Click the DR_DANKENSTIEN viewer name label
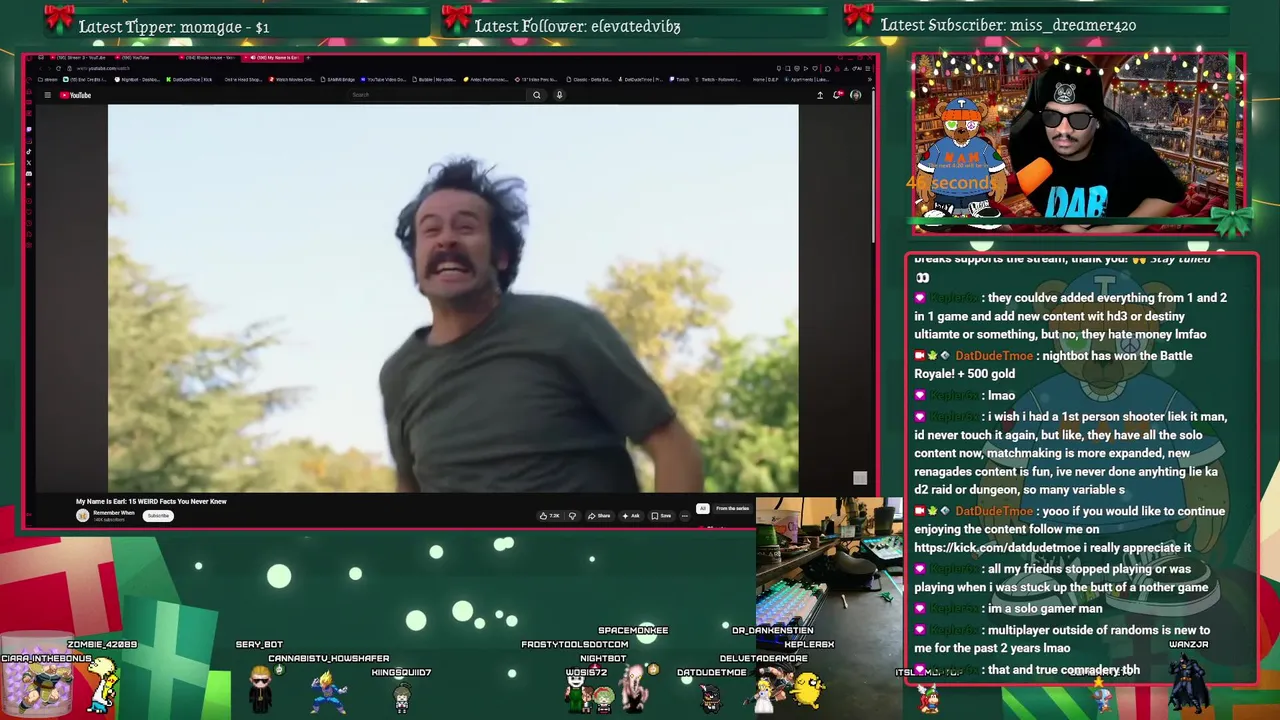The width and height of the screenshot is (1280, 720). point(772,631)
